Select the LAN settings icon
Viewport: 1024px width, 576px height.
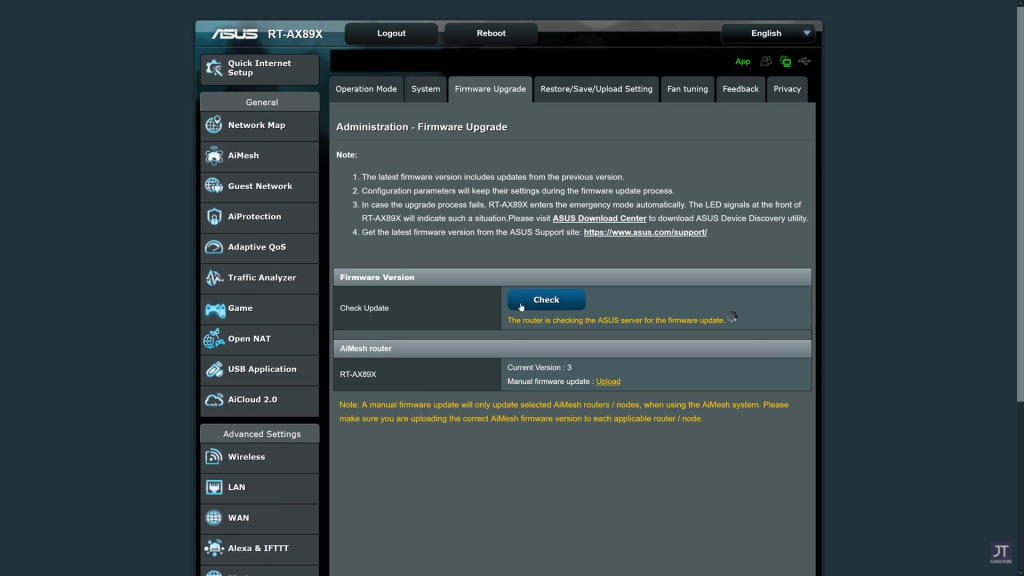[214, 487]
